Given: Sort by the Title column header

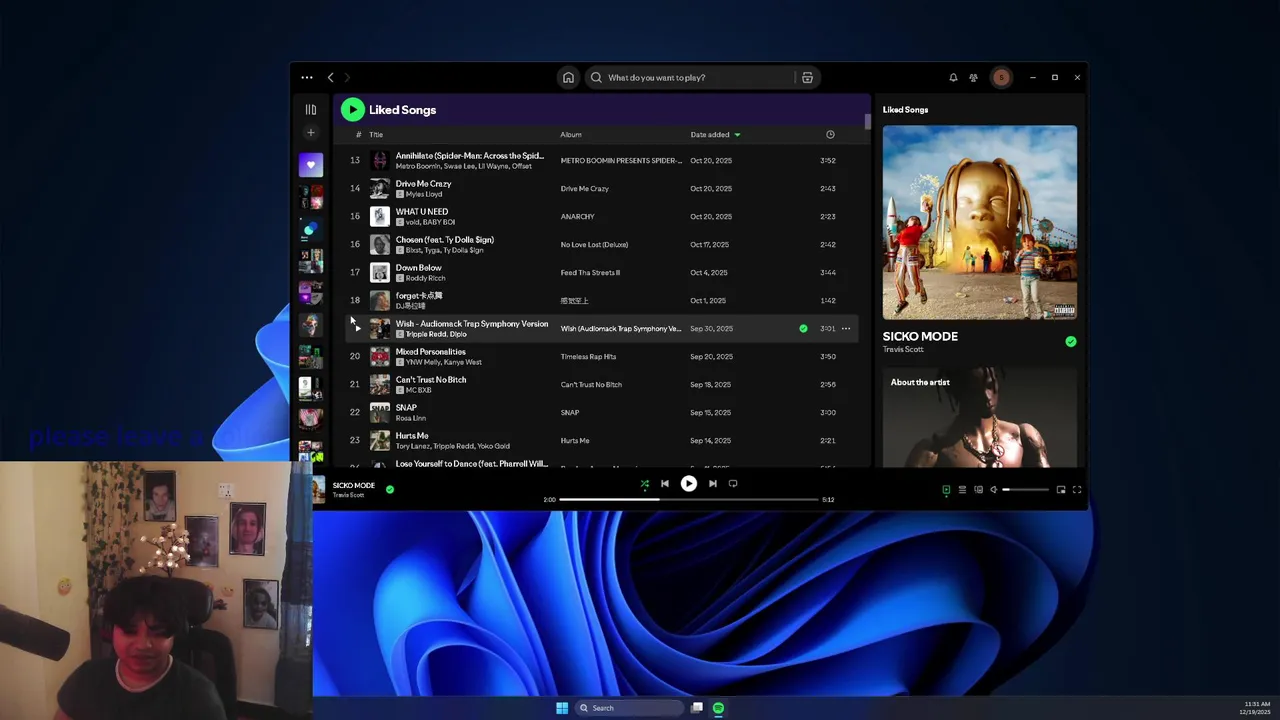Looking at the screenshot, I should [x=376, y=134].
